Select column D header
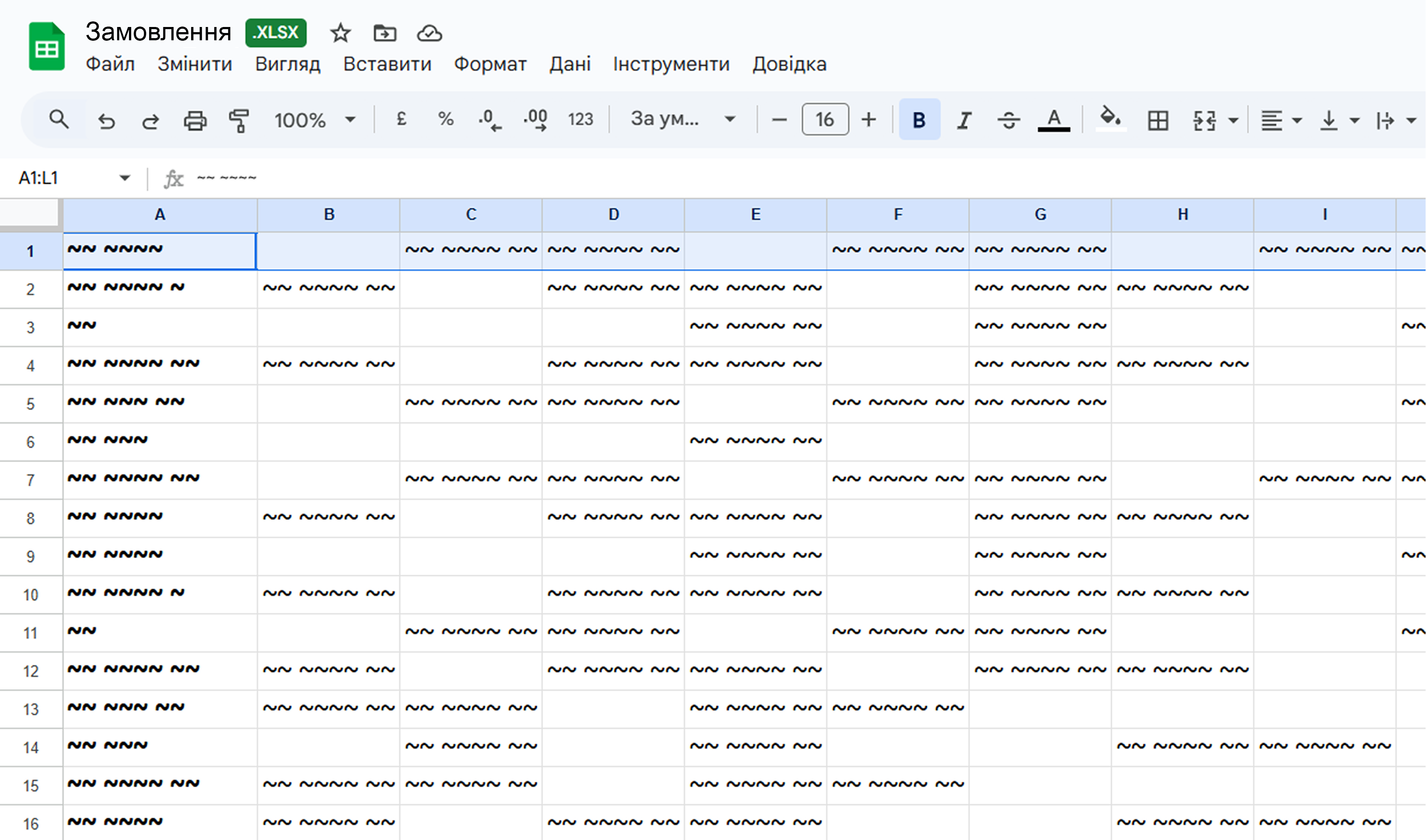The height and width of the screenshot is (840, 1426). coord(613,214)
